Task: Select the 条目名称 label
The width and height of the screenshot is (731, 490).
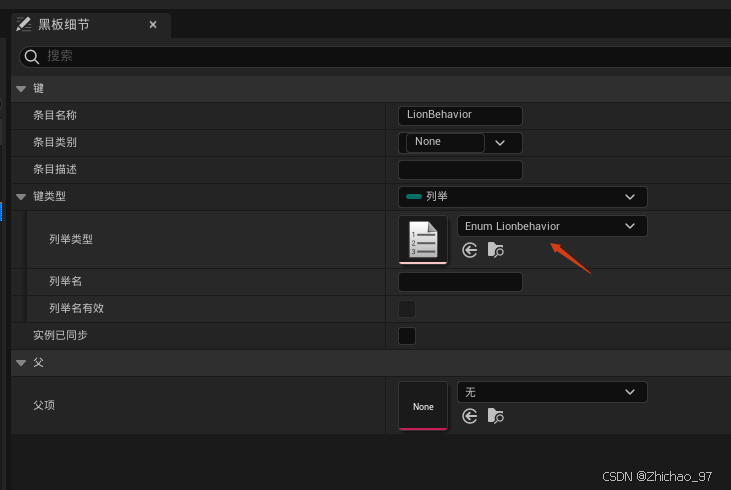Action: (x=55, y=115)
